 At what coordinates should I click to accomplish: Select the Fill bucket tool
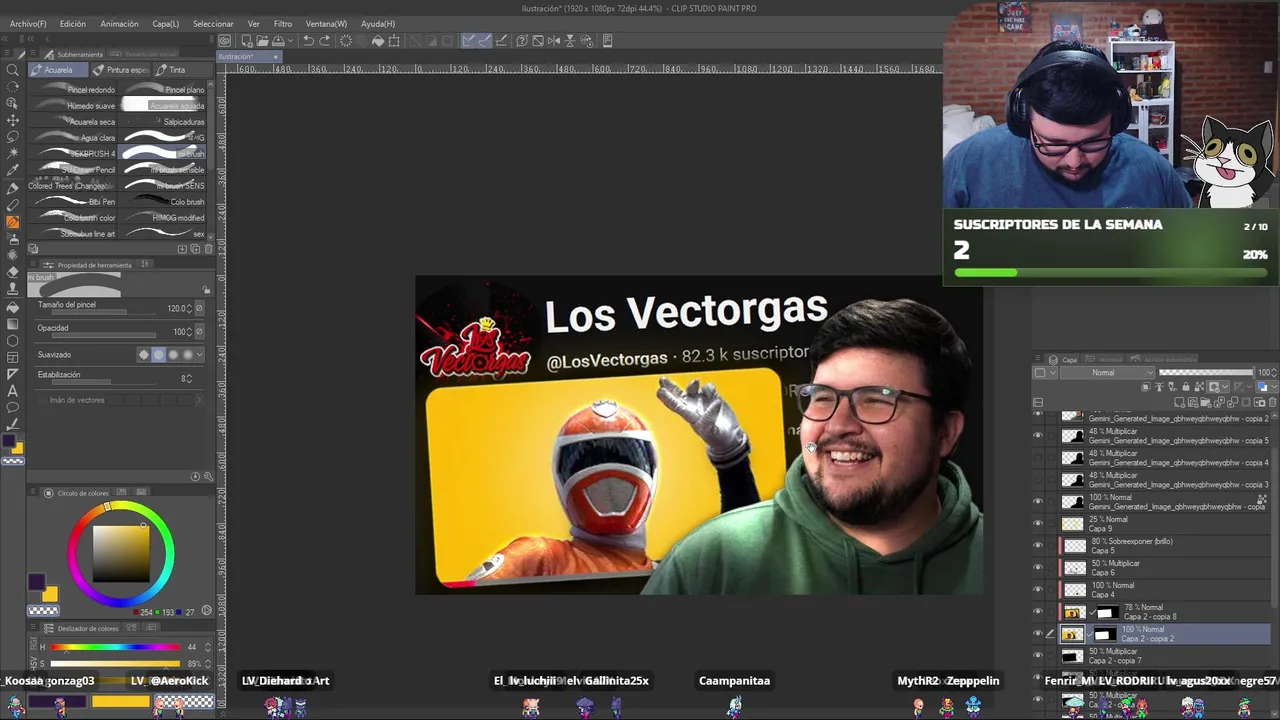point(13,306)
